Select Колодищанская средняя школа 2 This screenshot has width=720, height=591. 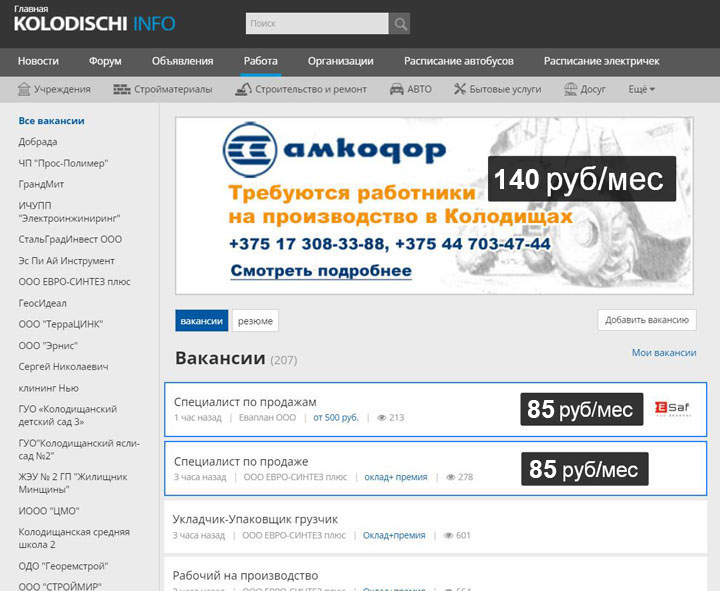click(x=74, y=538)
